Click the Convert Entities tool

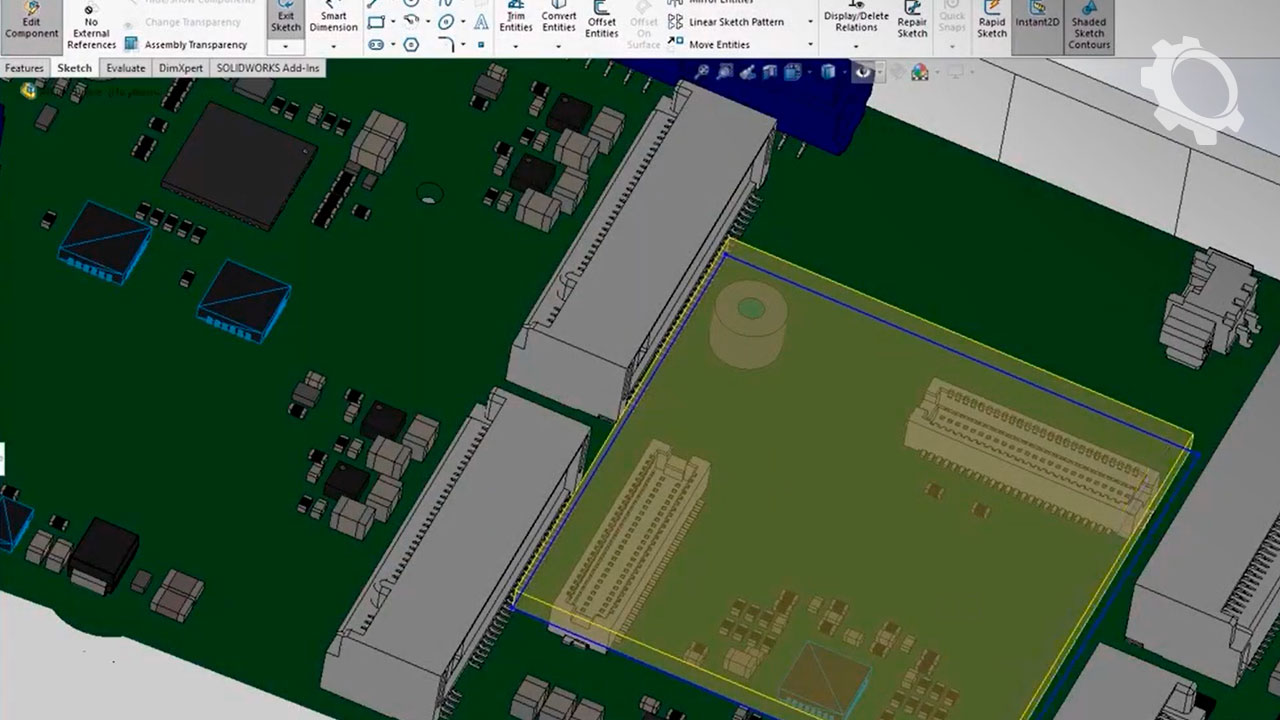[559, 21]
